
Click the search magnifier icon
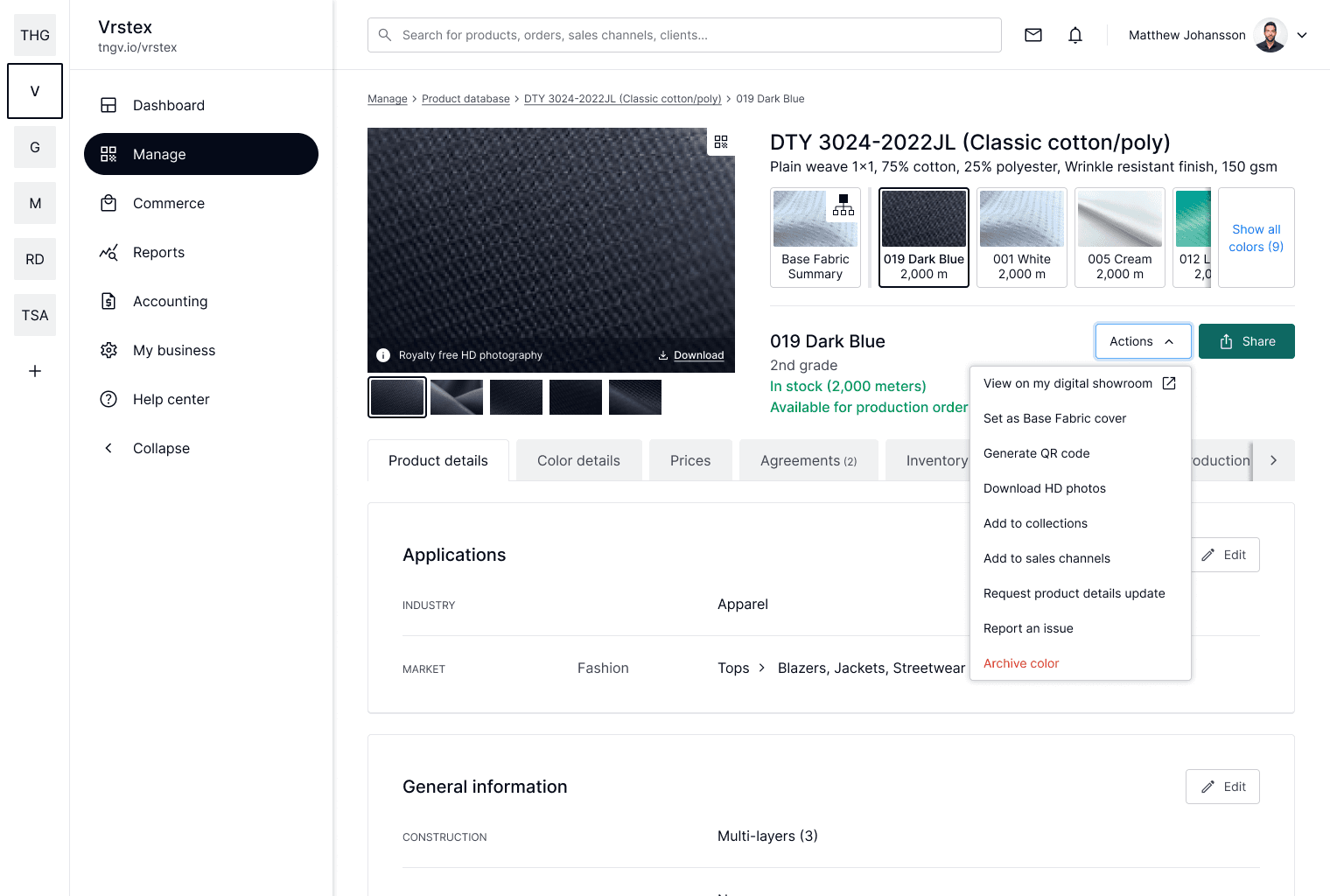(385, 35)
